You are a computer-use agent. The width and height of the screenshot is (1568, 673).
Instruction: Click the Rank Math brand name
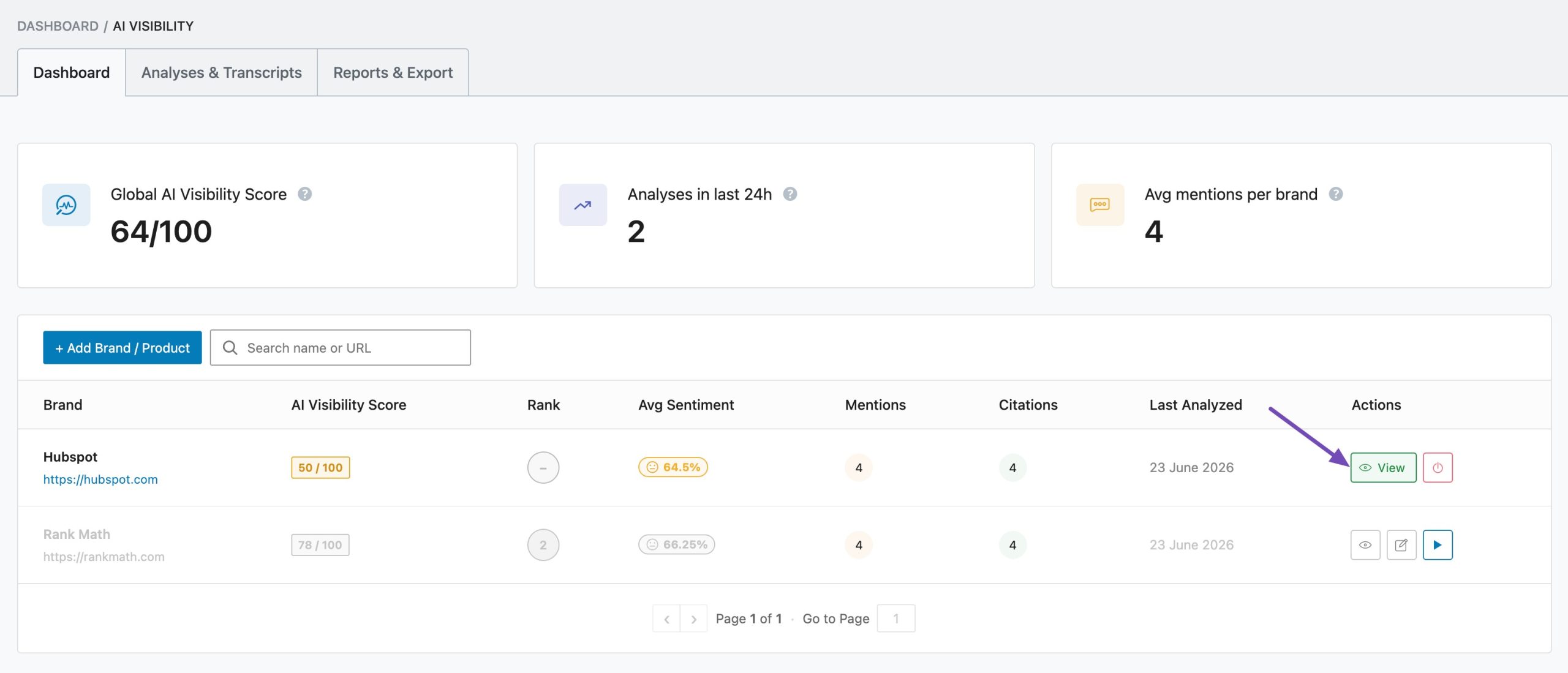click(77, 534)
